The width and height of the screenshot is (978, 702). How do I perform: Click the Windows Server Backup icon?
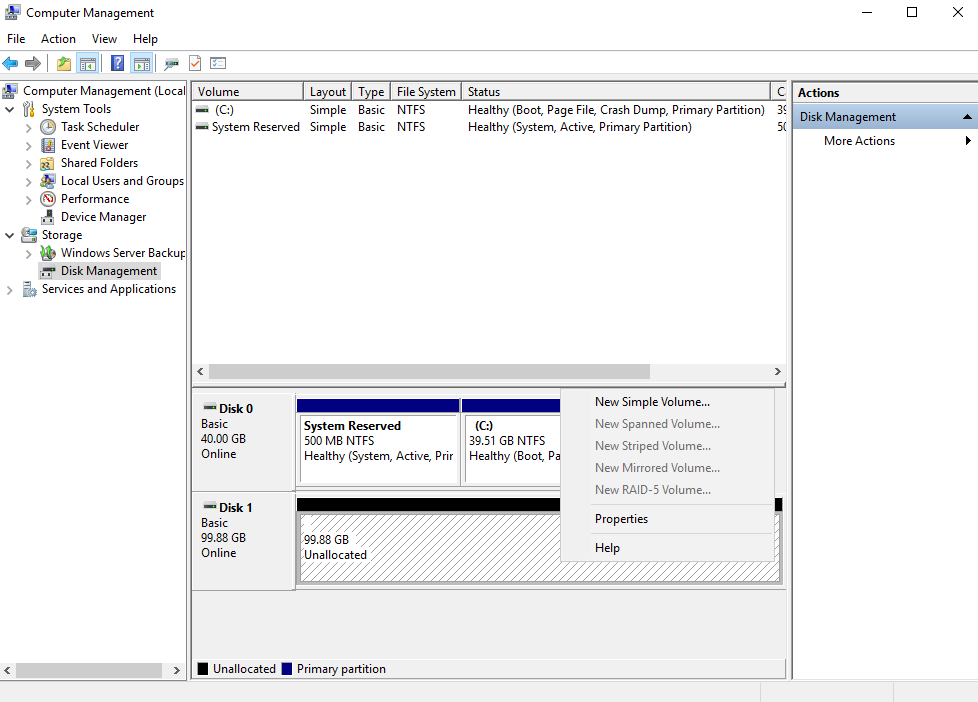pos(47,253)
